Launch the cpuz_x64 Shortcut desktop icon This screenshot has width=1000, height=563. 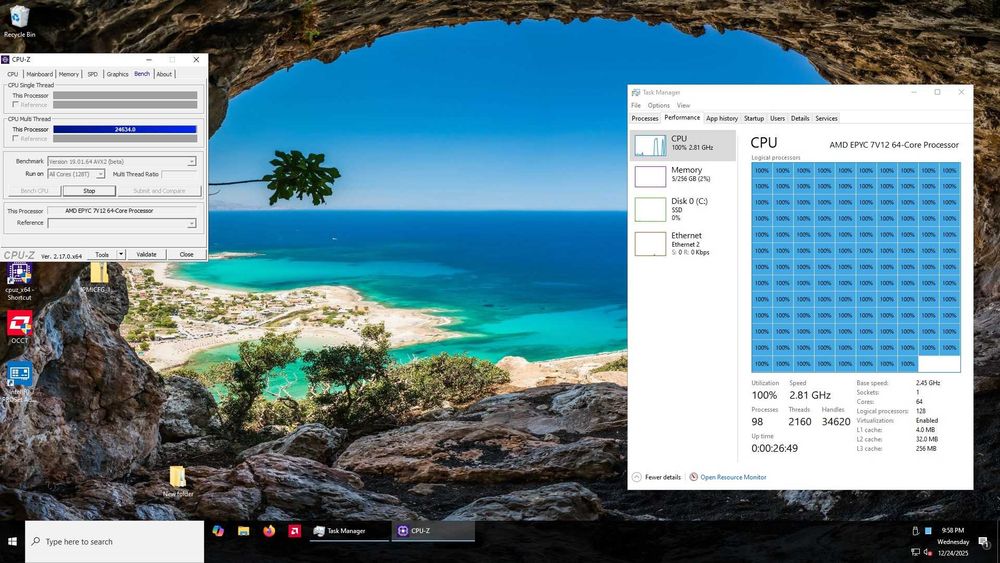pyautogui.click(x=19, y=281)
